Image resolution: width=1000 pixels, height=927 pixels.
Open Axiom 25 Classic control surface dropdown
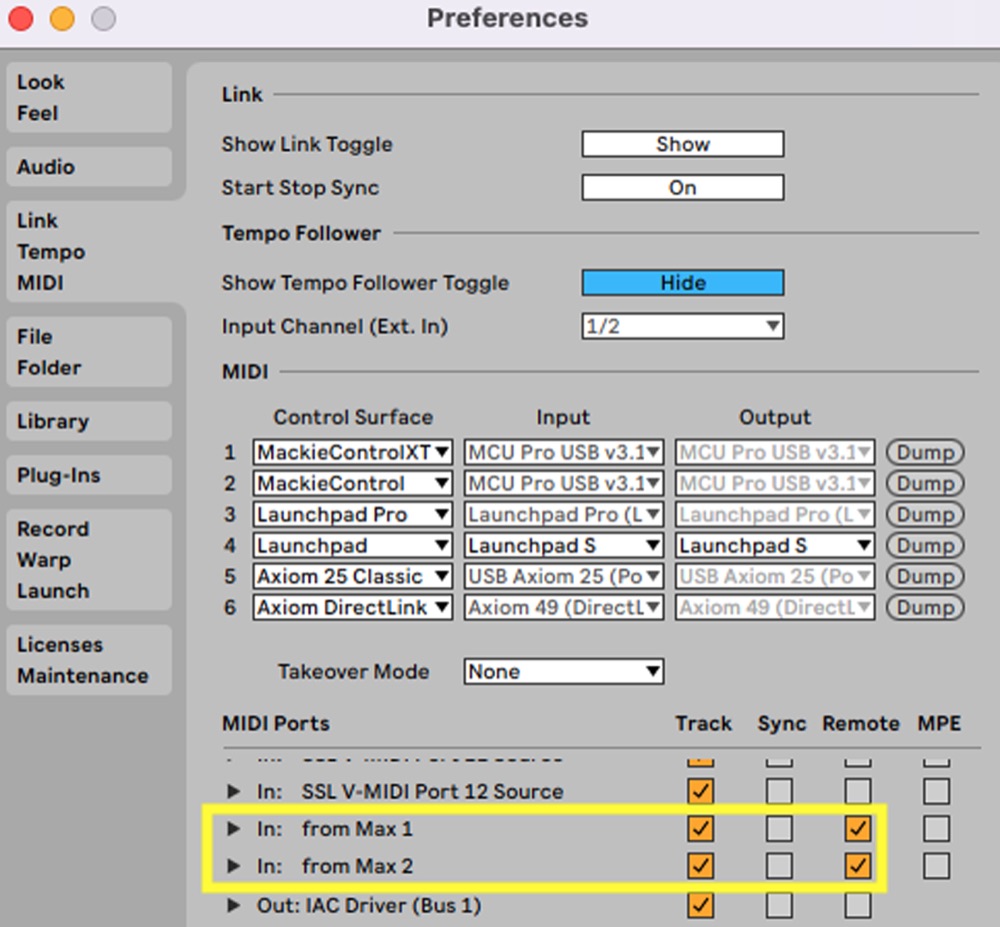coord(353,576)
